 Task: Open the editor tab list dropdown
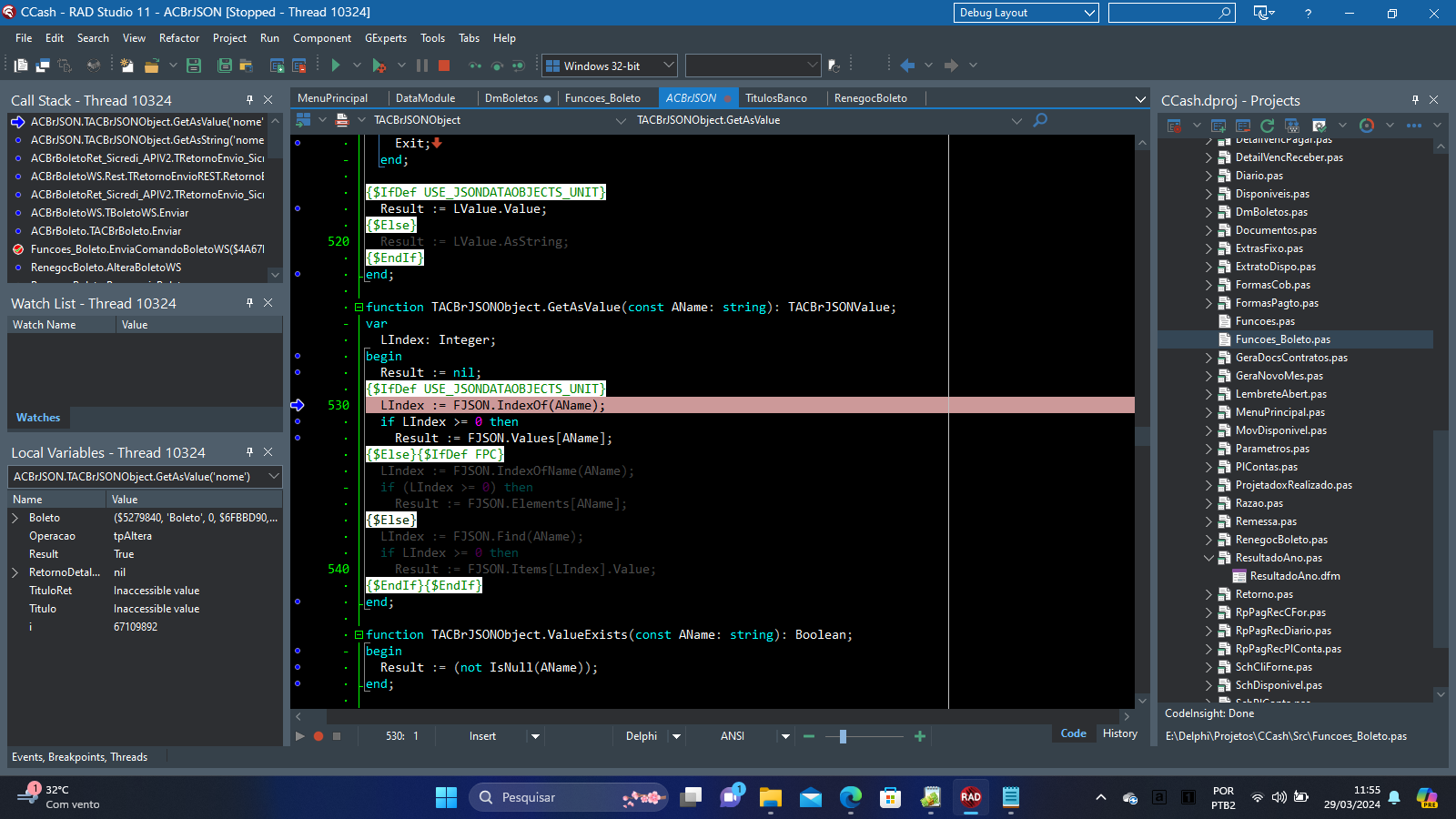tap(1140, 99)
